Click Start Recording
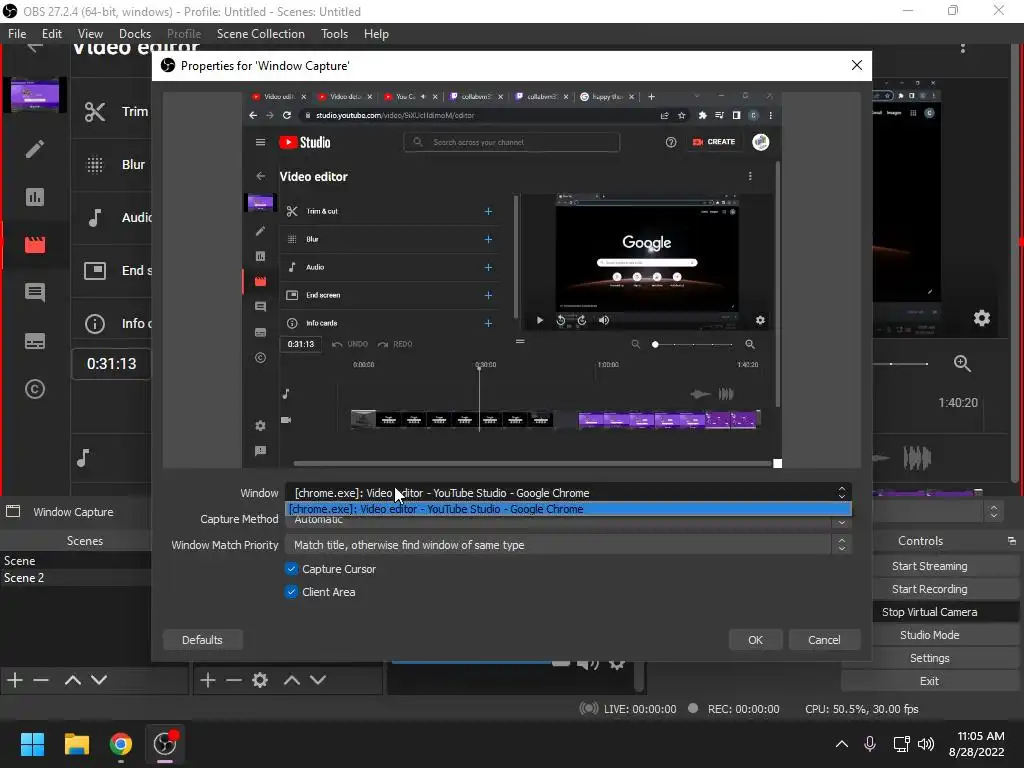The image size is (1024, 768). tap(930, 589)
